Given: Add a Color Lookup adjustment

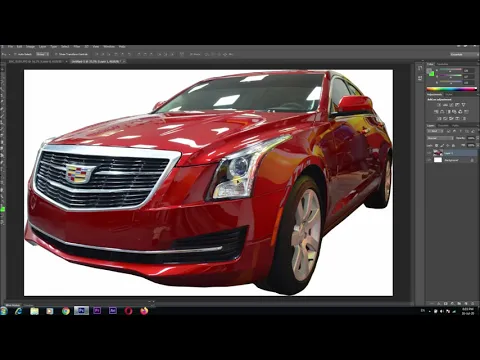Looking at the screenshot, I should coord(466,111).
